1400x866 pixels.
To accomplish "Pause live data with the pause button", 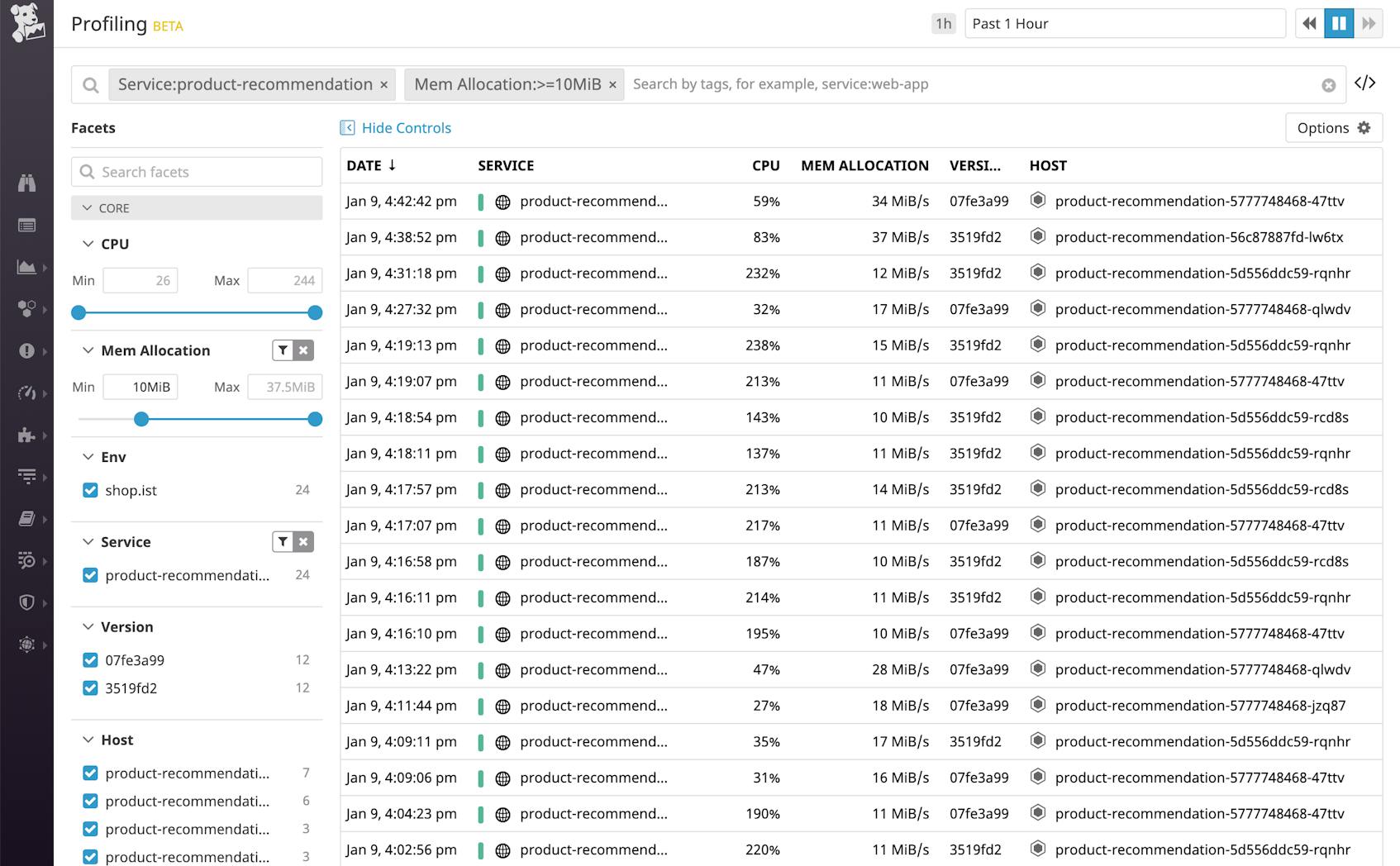I will tap(1339, 23).
